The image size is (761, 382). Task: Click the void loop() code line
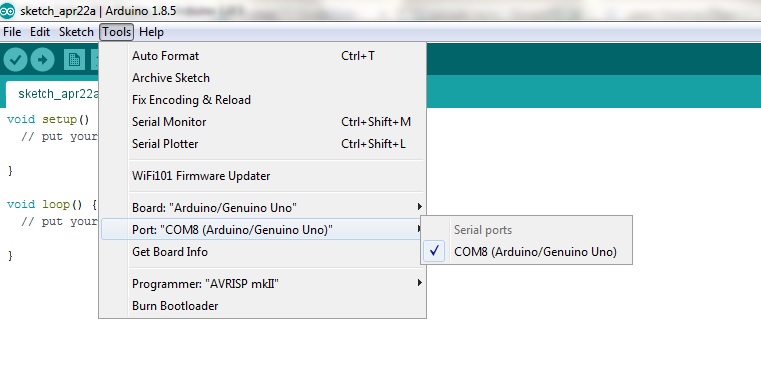point(52,204)
